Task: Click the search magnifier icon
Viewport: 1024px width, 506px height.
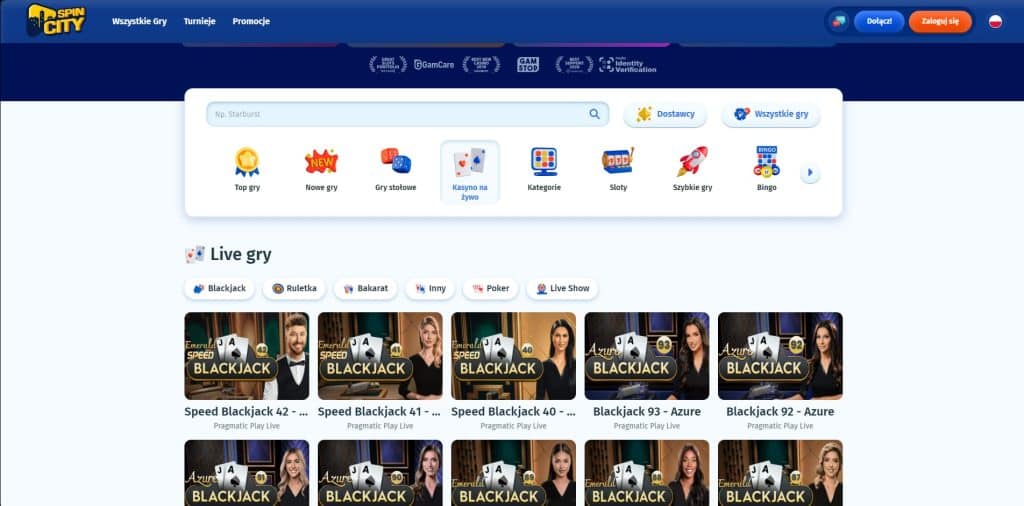Action: [595, 114]
